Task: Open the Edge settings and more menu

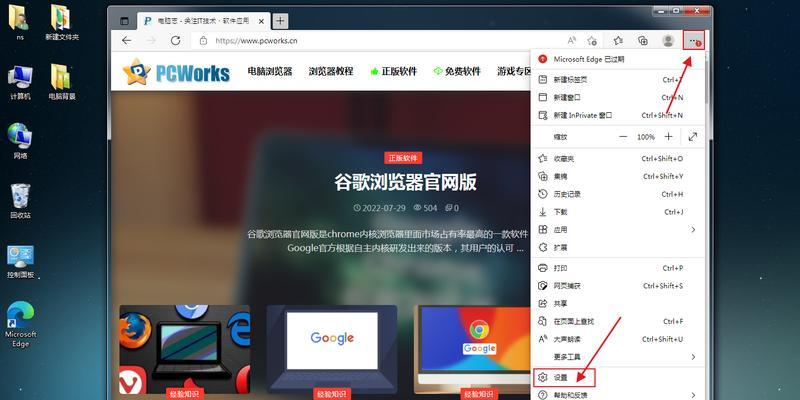Action: [x=693, y=40]
